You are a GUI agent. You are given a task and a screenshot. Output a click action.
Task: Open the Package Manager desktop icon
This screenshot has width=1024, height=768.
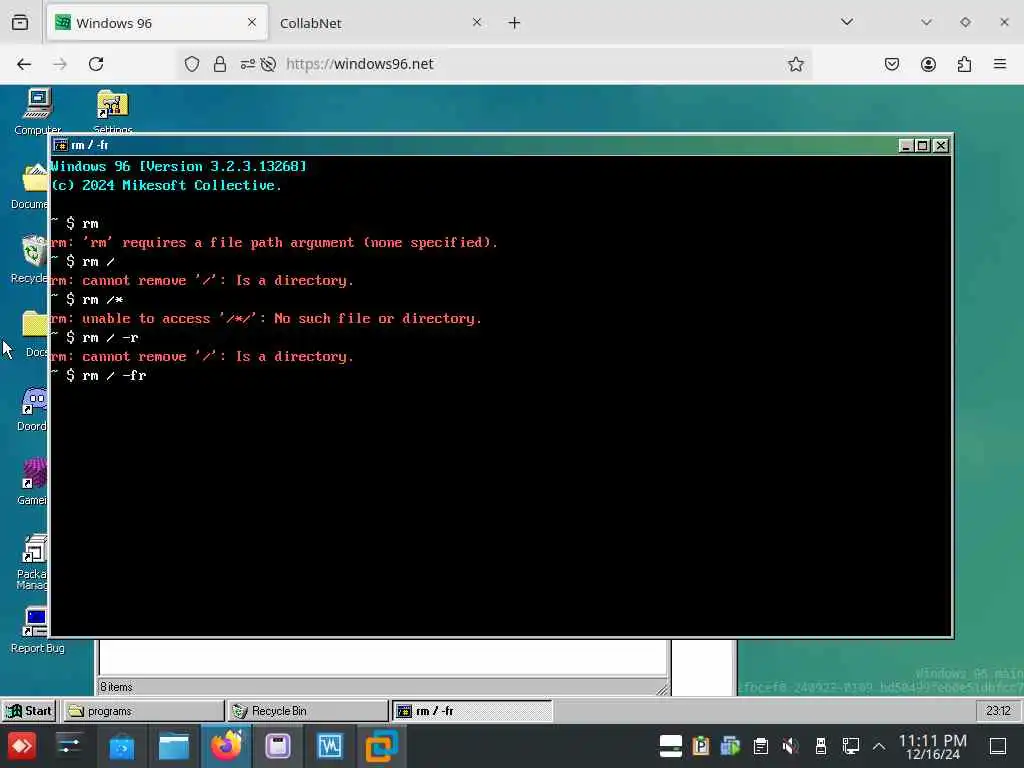pos(33,562)
